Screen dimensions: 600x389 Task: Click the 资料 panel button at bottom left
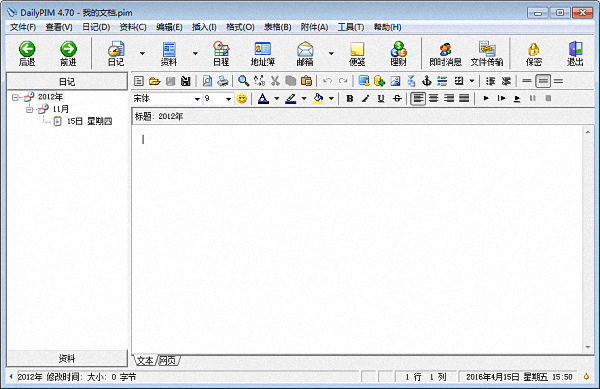coord(67,358)
